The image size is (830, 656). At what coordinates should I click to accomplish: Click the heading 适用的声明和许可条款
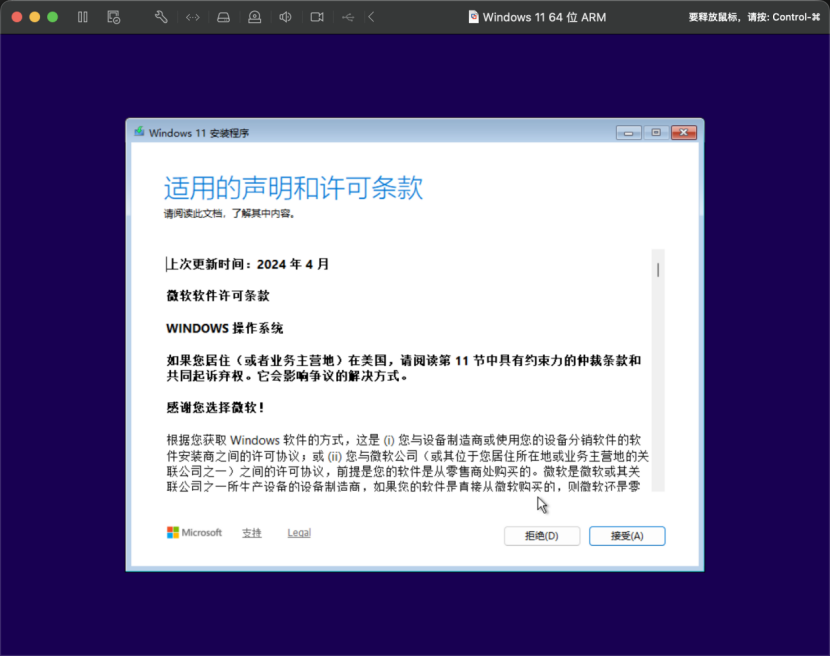(293, 188)
